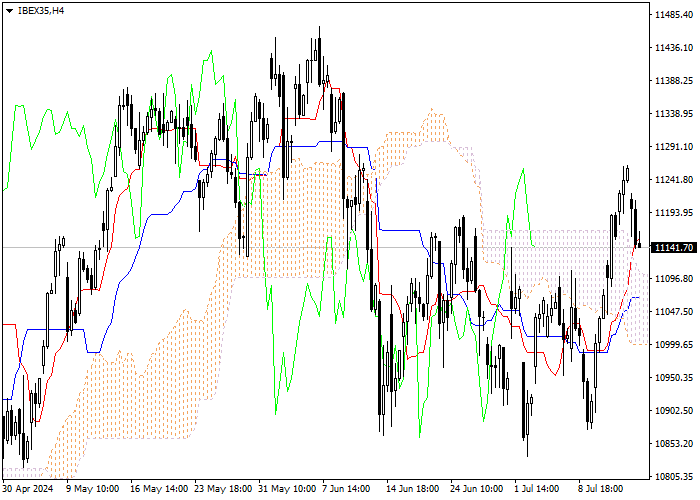The width and height of the screenshot is (700, 500).
Task: Select the 11096.80 price axis label
Action: [x=674, y=279]
